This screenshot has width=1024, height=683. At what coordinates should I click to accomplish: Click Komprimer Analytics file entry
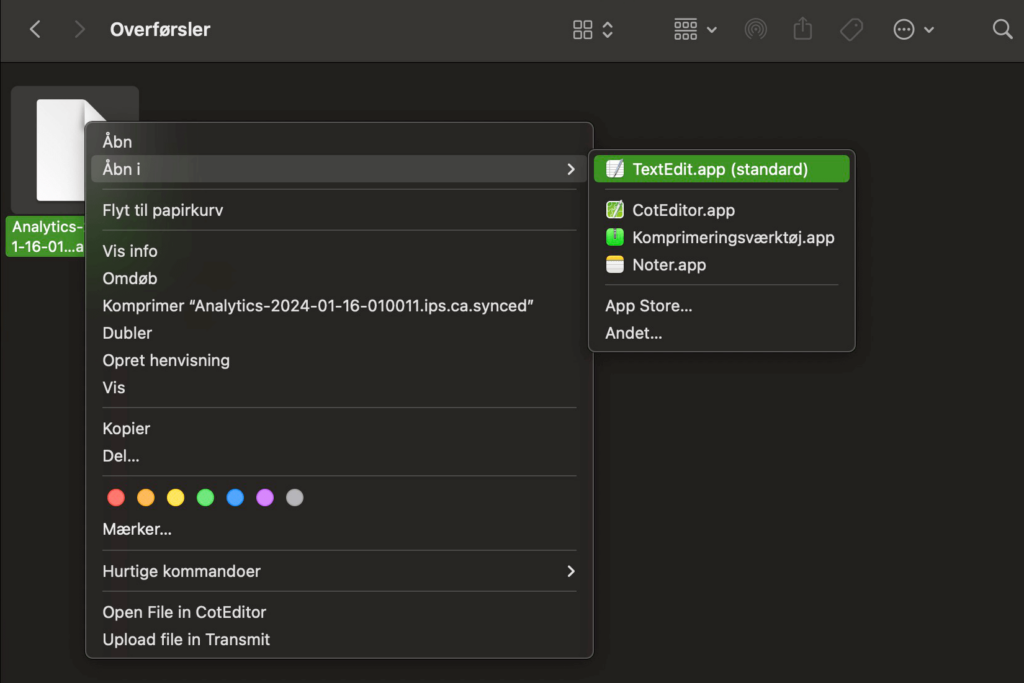[339, 306]
